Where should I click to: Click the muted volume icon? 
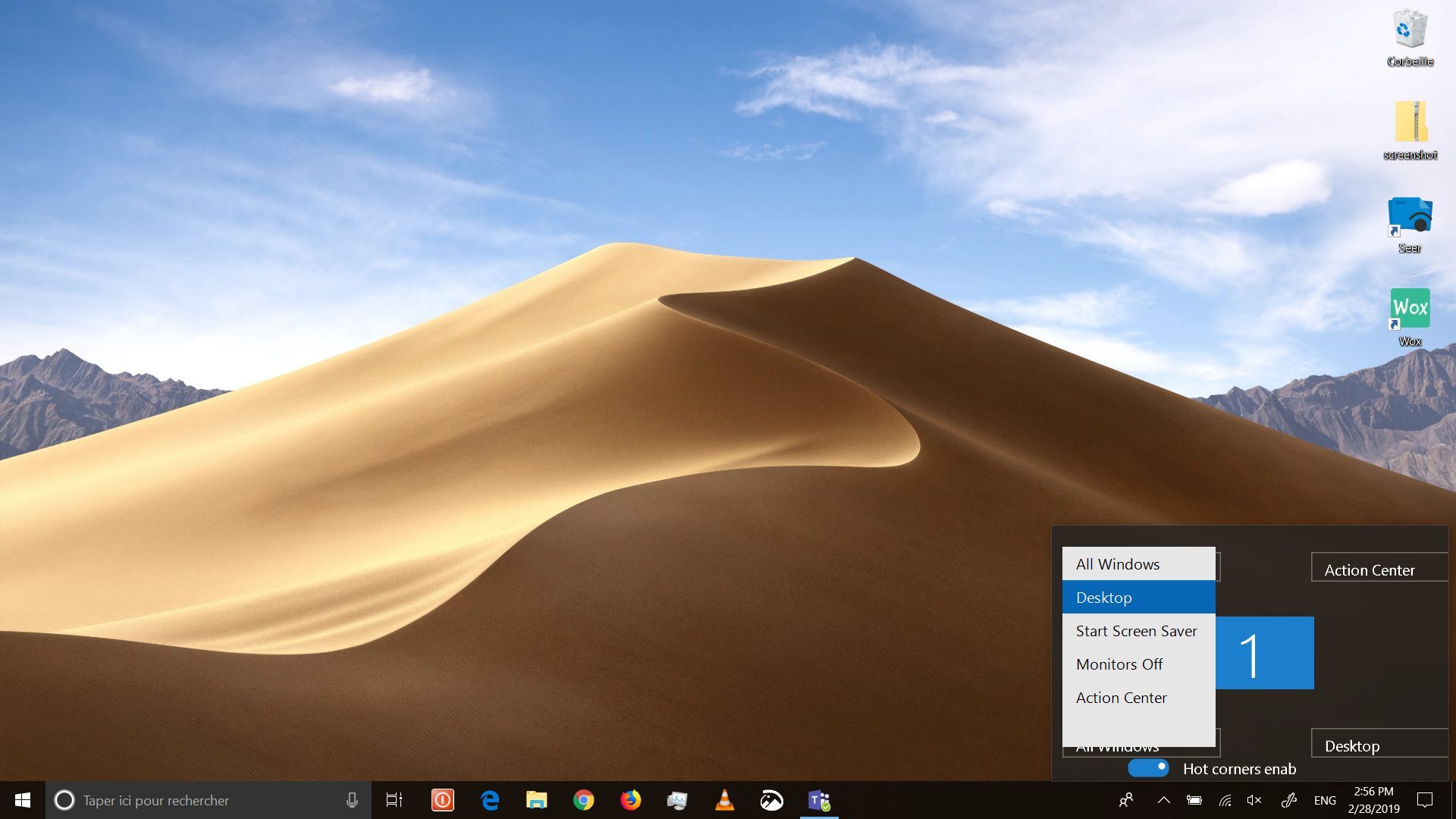(1254, 800)
